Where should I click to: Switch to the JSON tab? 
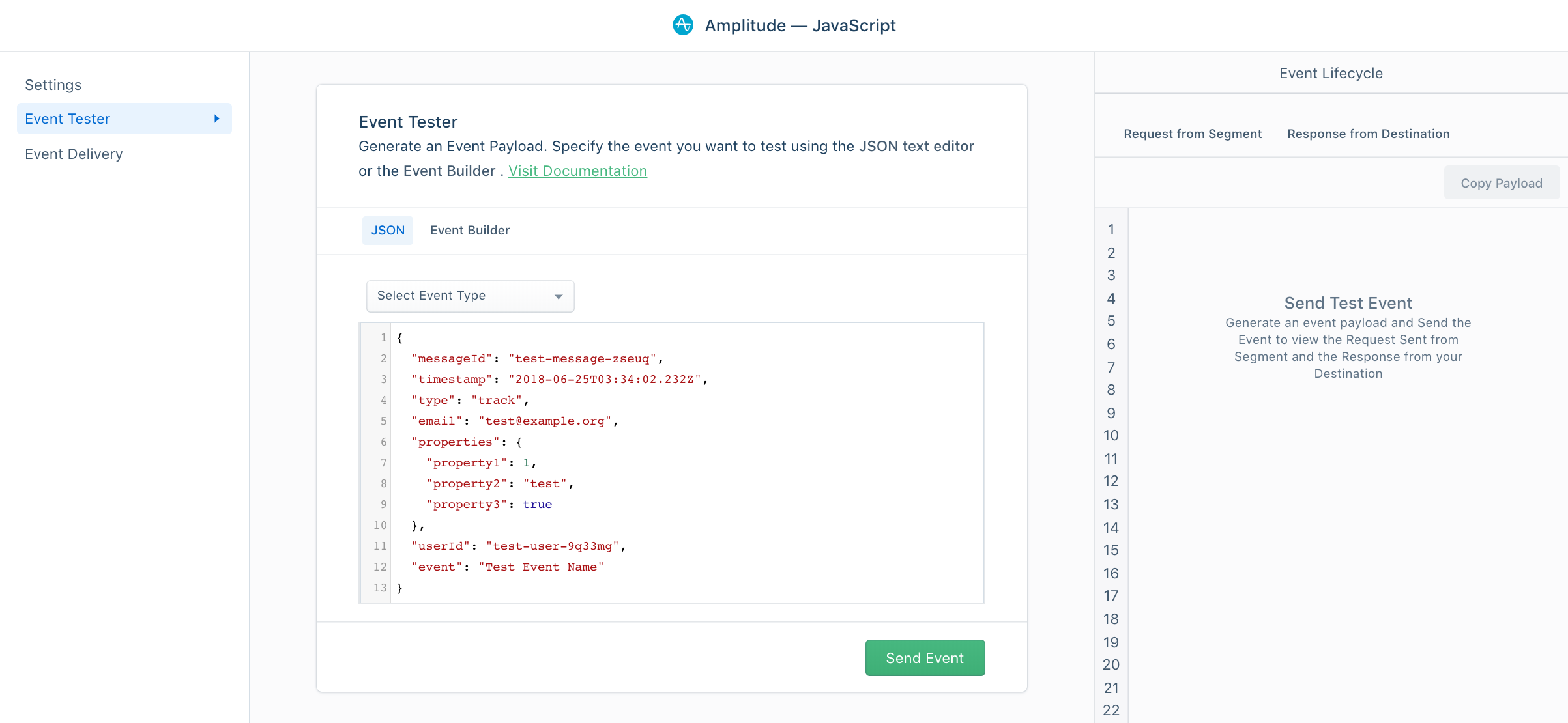pyautogui.click(x=388, y=231)
